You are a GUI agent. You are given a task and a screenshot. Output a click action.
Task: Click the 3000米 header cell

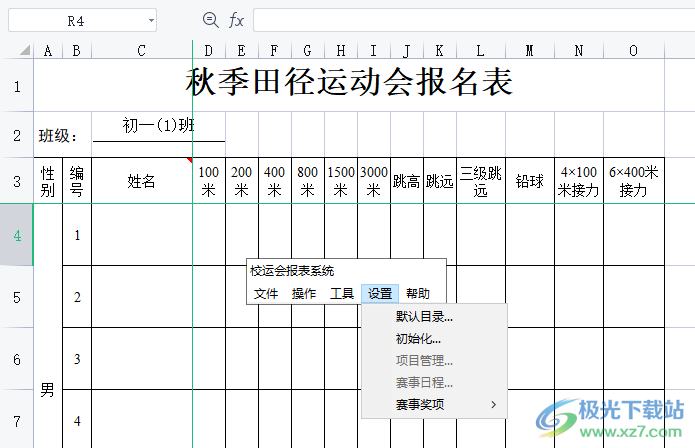click(374, 181)
